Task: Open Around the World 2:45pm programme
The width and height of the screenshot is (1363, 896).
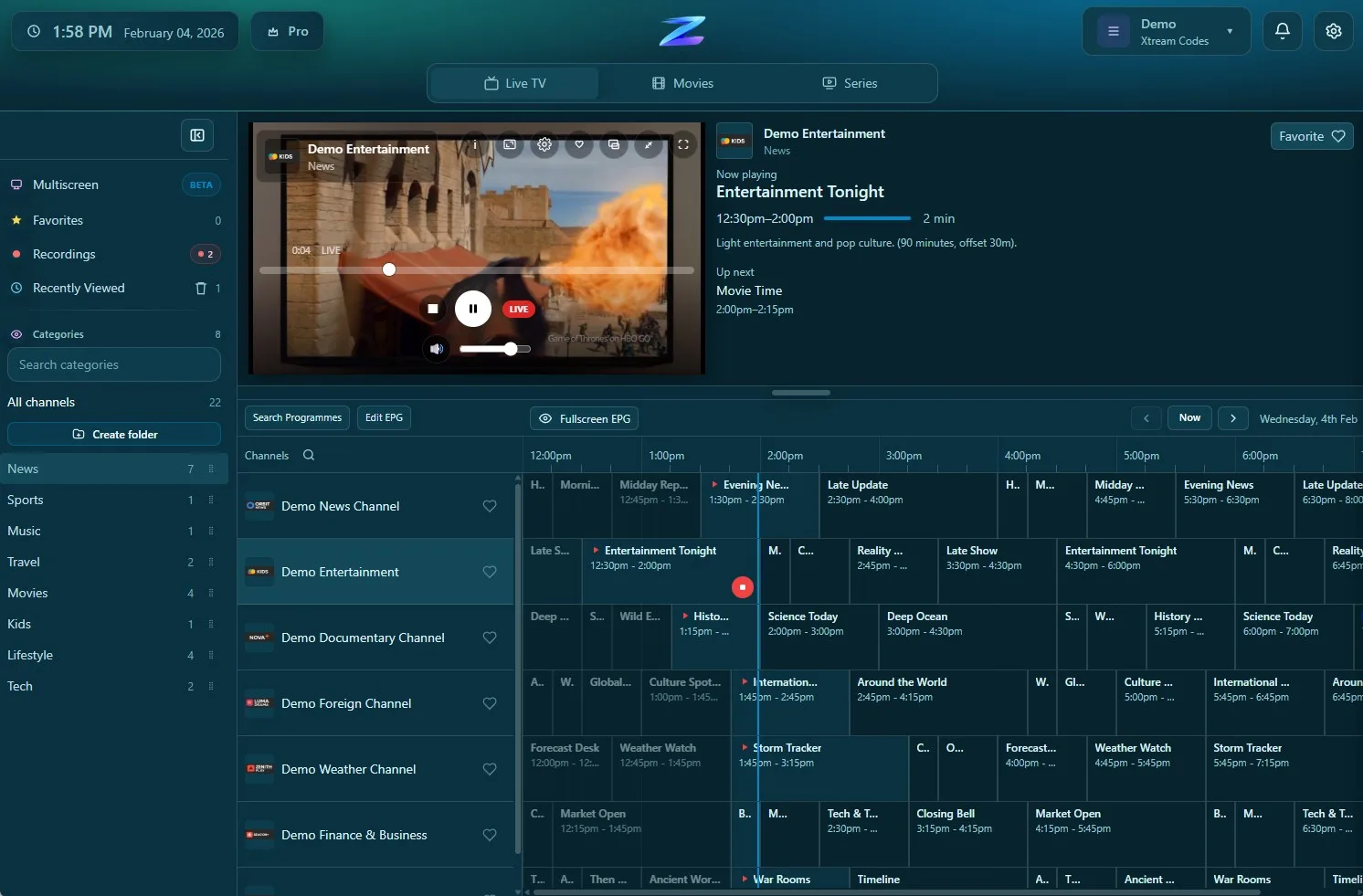Action: pyautogui.click(x=938, y=702)
